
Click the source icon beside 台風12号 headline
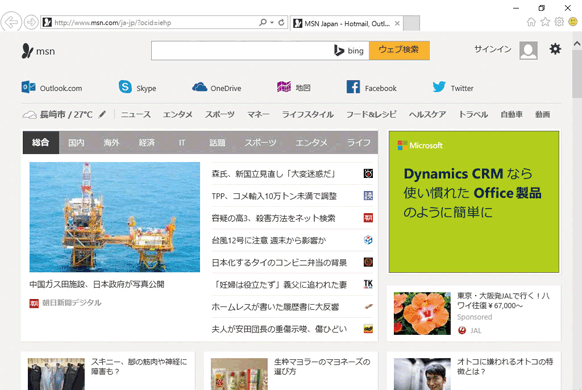coord(368,240)
